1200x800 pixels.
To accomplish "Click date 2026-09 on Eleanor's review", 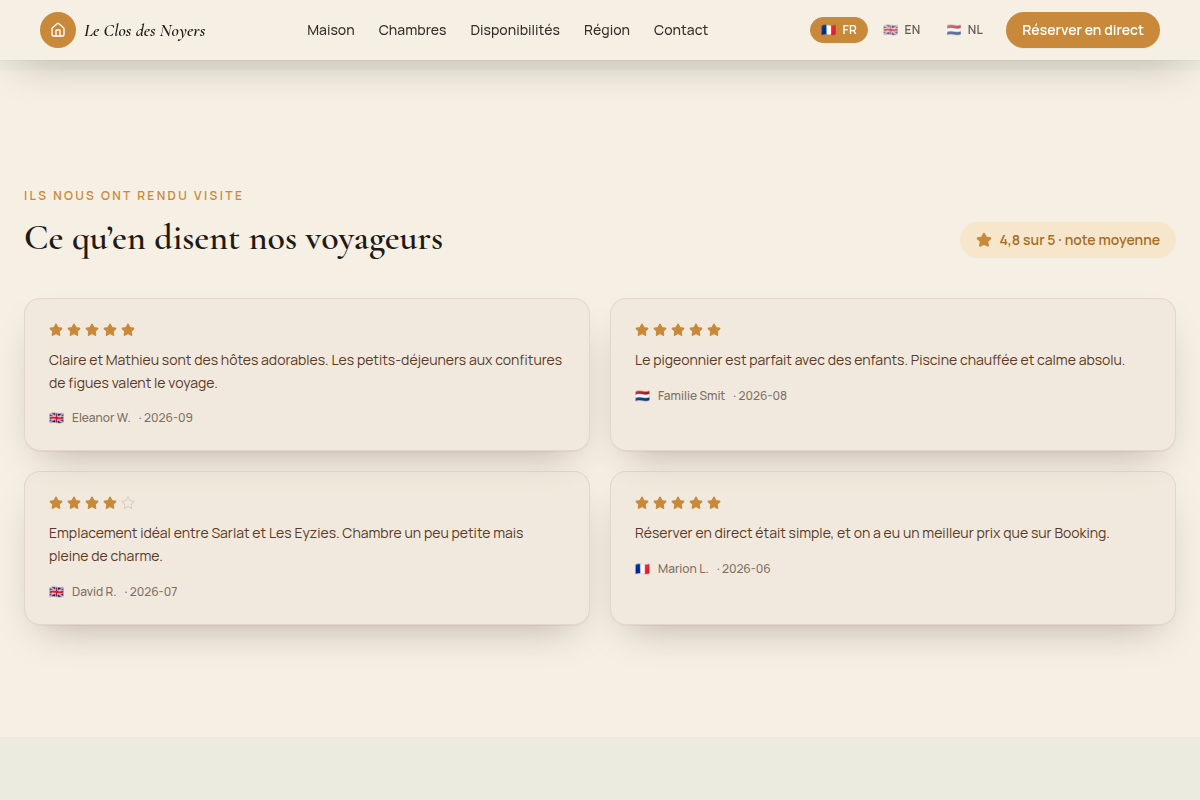I will (x=166, y=418).
